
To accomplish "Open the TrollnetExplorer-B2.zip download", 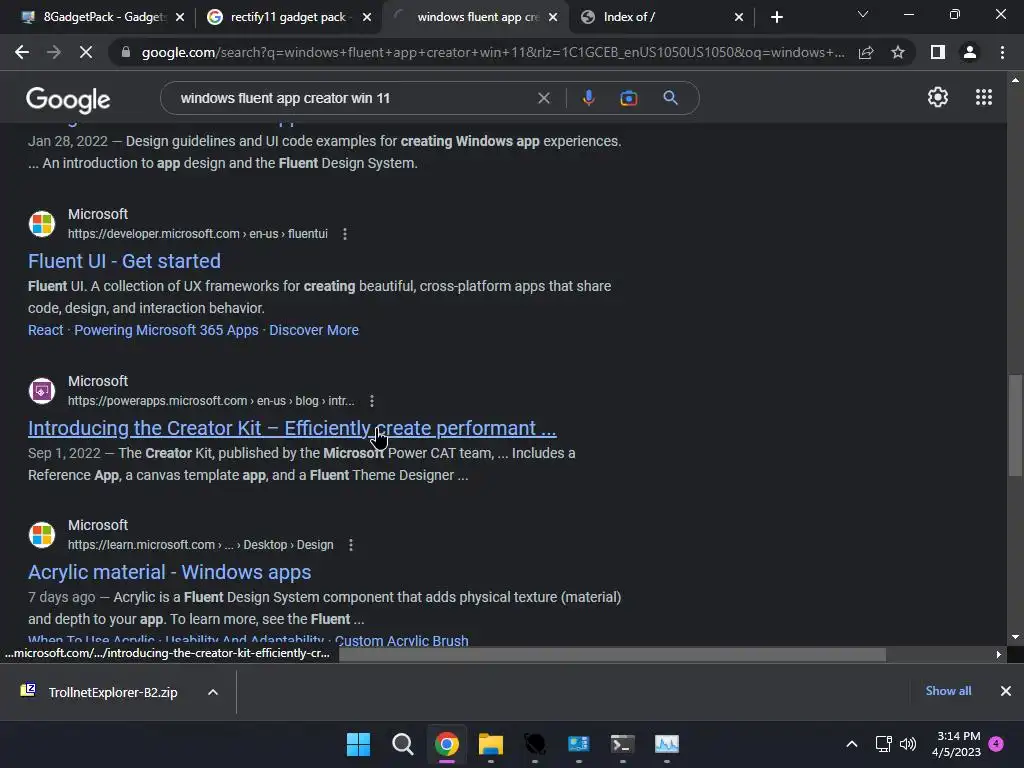I will click(112, 692).
